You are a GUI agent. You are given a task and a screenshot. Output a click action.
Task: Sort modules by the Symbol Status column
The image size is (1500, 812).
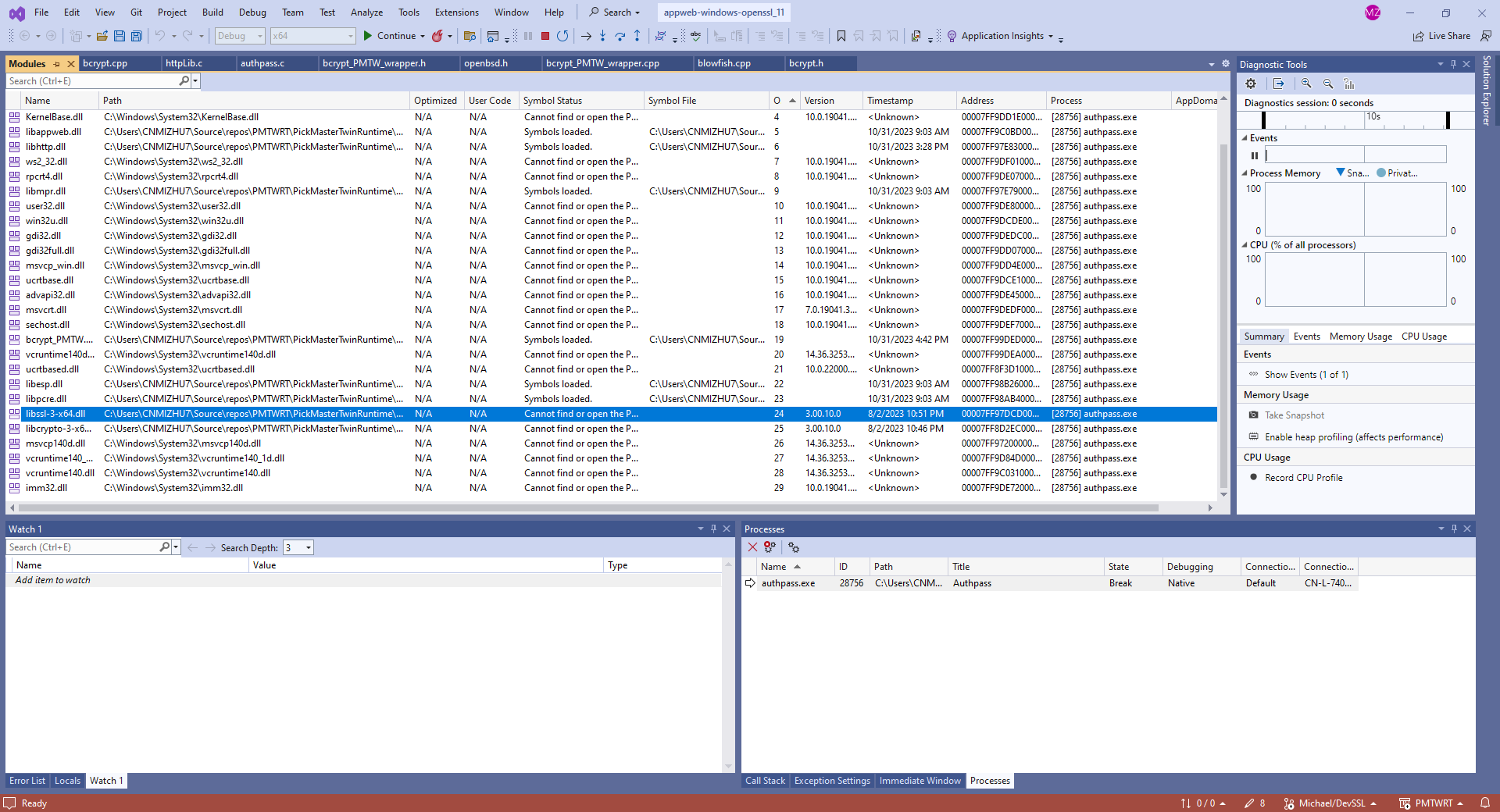[x=580, y=101]
